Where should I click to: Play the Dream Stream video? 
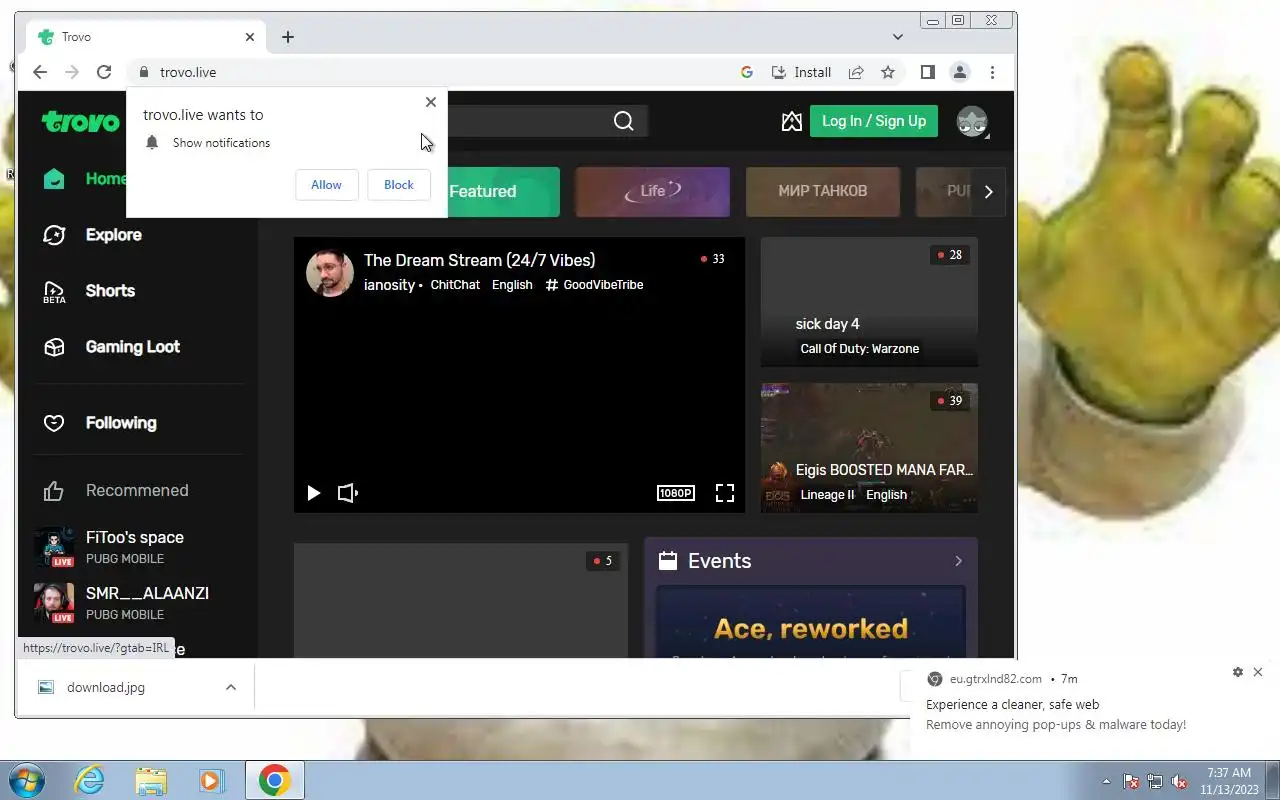(313, 493)
